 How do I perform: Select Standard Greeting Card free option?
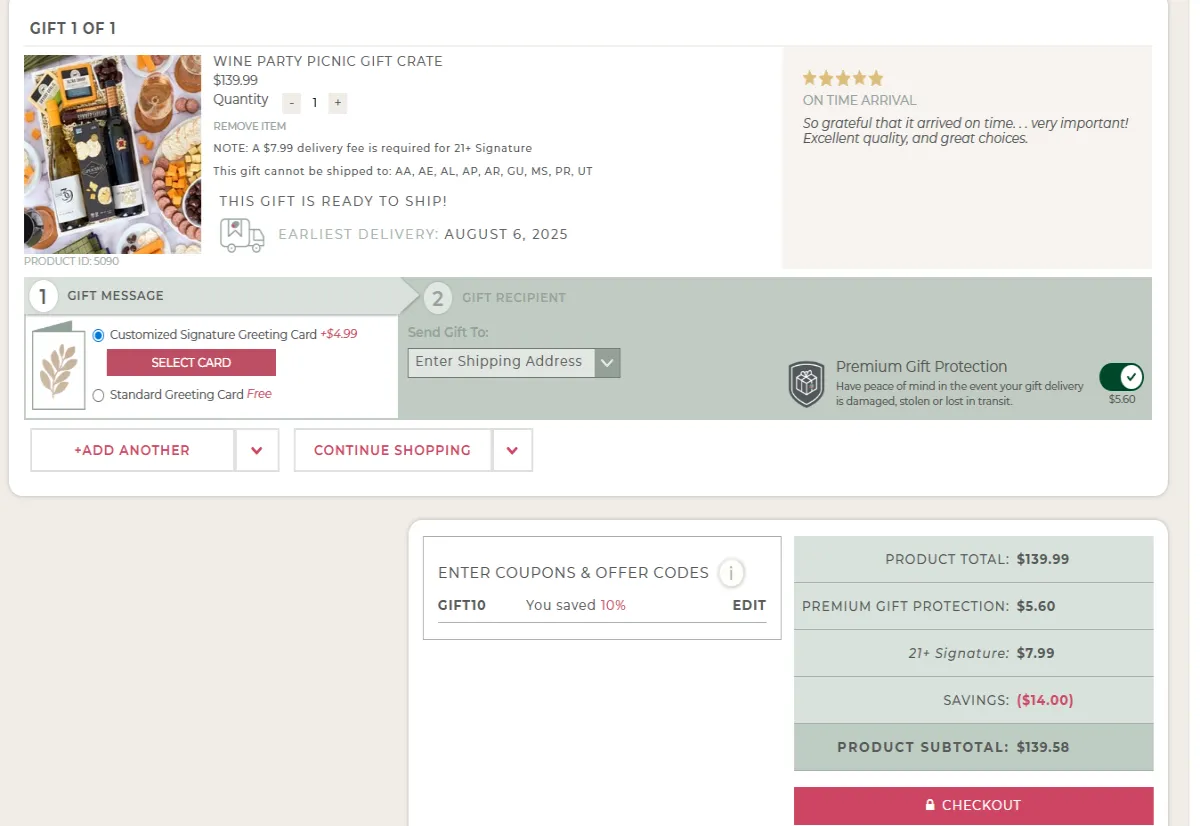tap(98, 395)
